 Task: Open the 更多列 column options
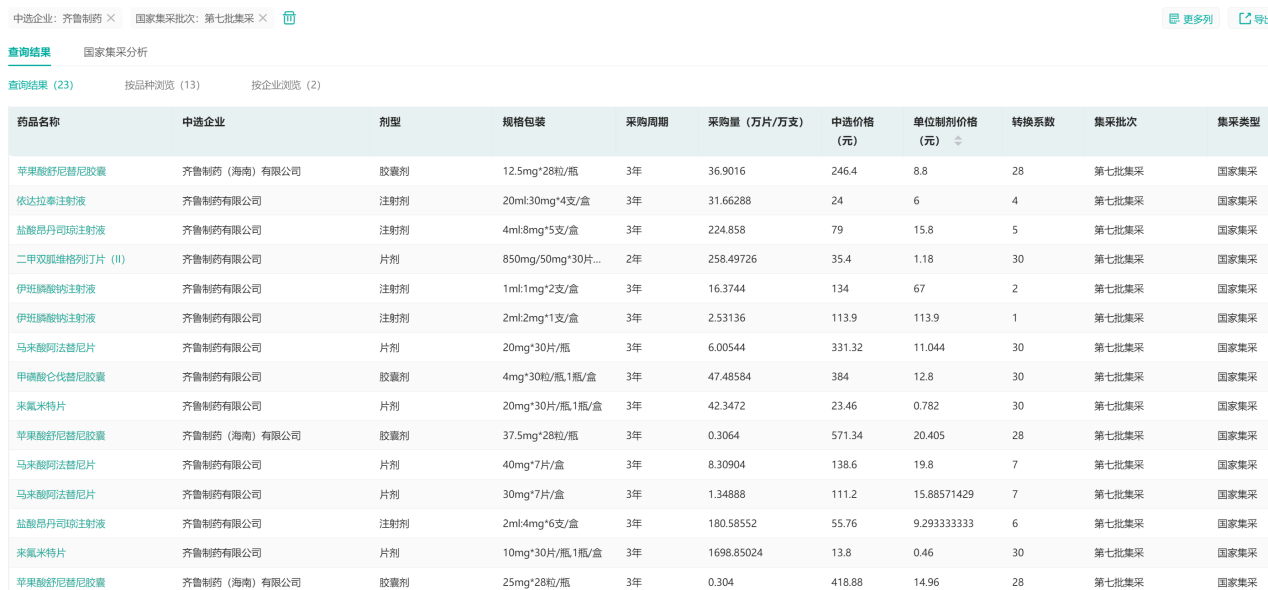[x=1190, y=19]
